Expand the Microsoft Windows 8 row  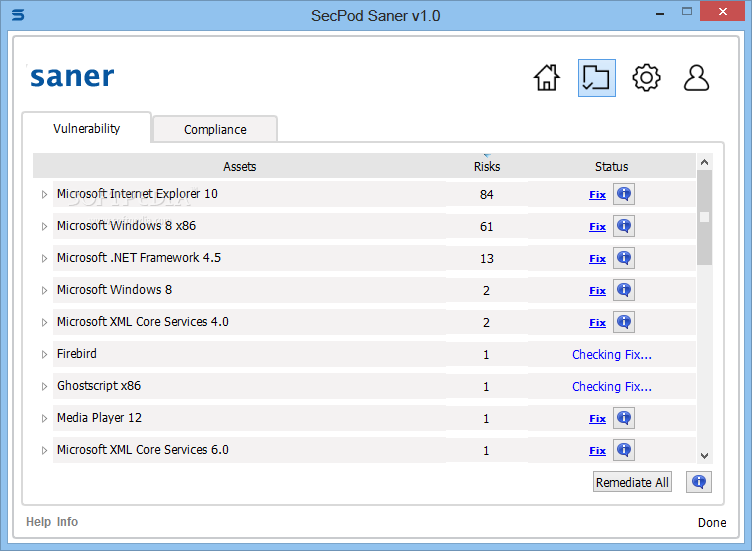(44, 291)
